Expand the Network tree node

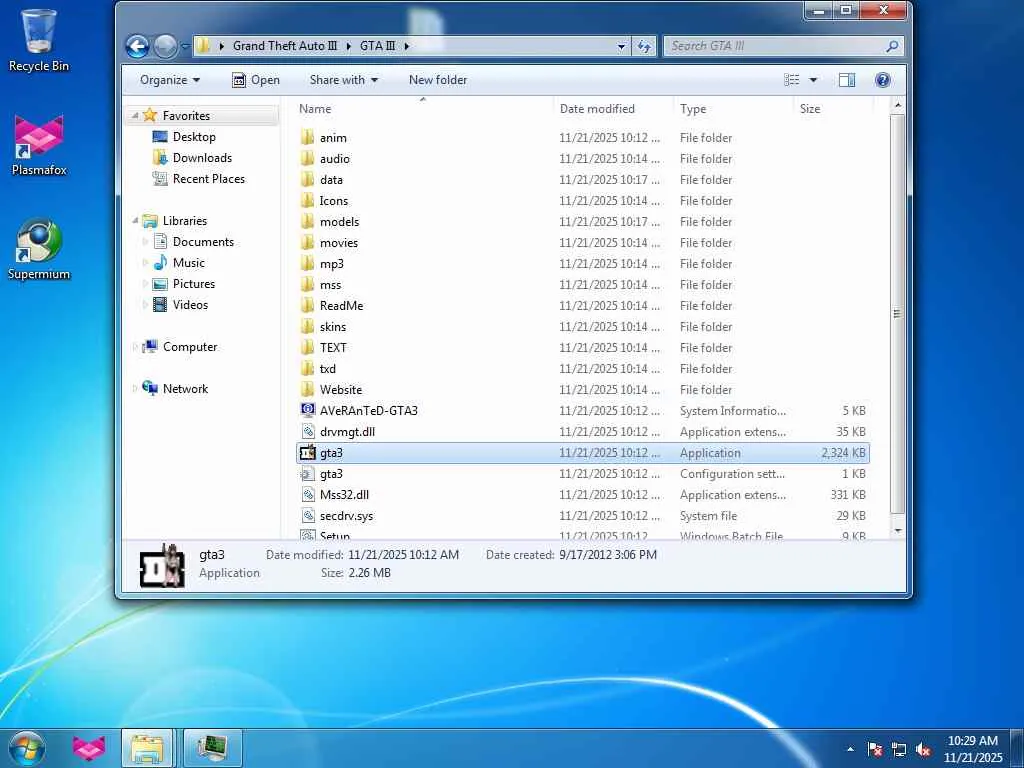tap(135, 389)
